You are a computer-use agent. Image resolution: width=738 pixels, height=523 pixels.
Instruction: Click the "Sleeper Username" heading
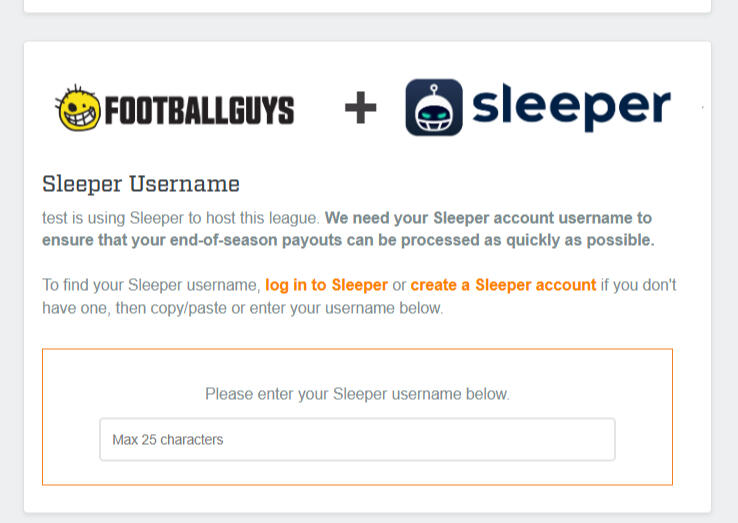point(141,184)
